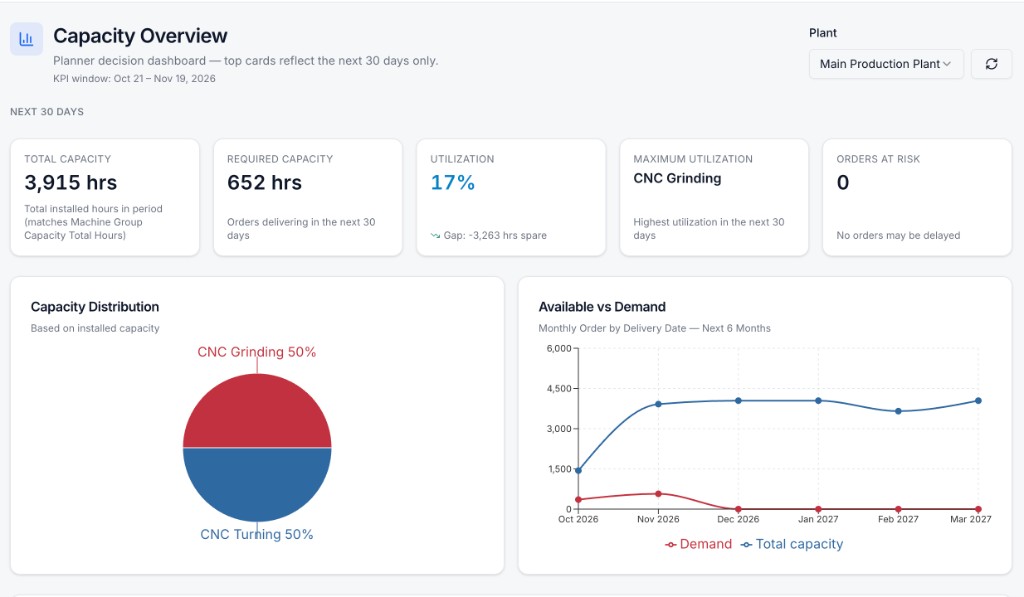Click the Demand point for Nov 2026
This screenshot has height=597, width=1024.
click(658, 494)
